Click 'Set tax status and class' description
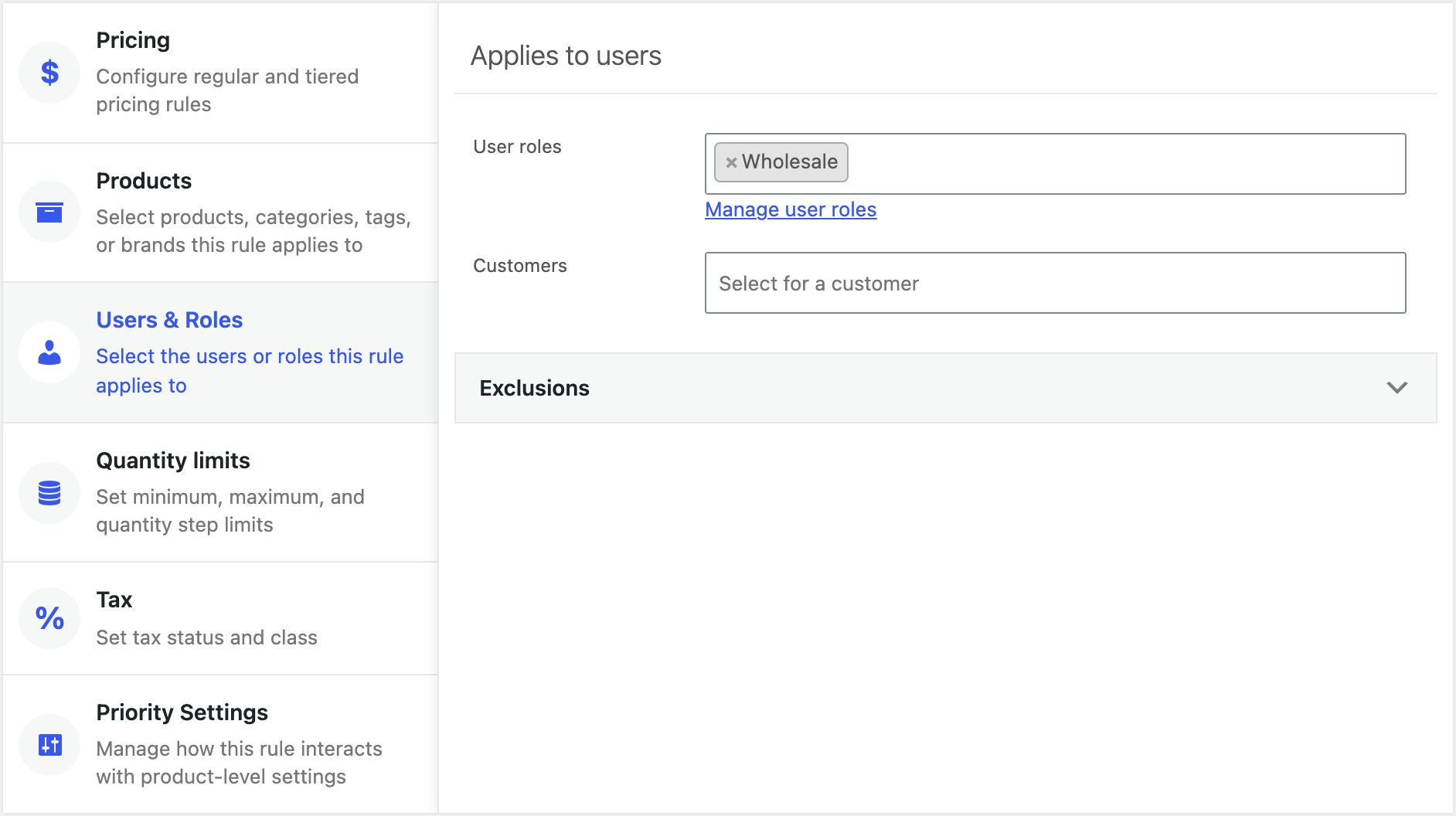The image size is (1456, 816). point(207,637)
